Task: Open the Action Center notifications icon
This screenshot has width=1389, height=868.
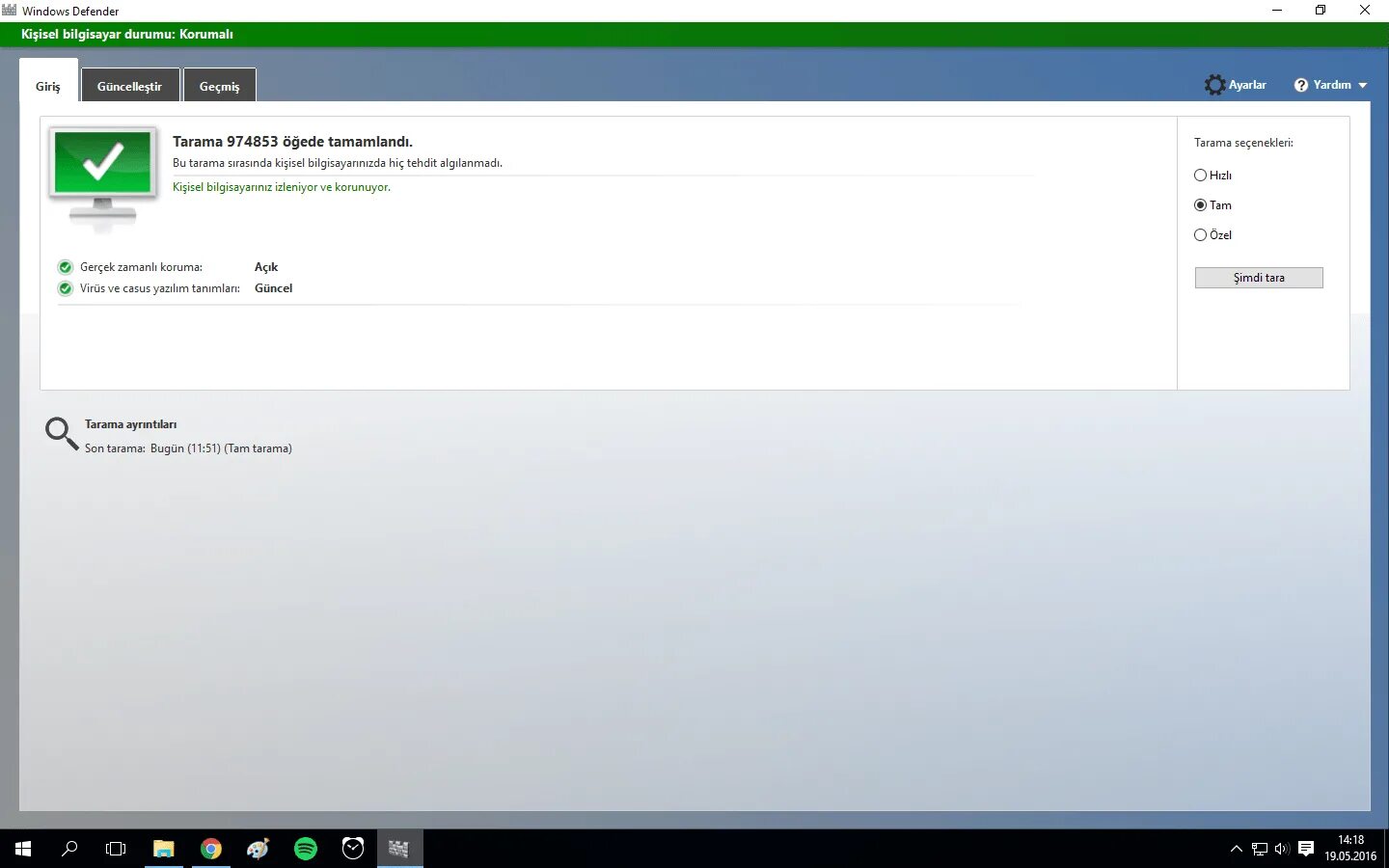Action: tap(1306, 849)
